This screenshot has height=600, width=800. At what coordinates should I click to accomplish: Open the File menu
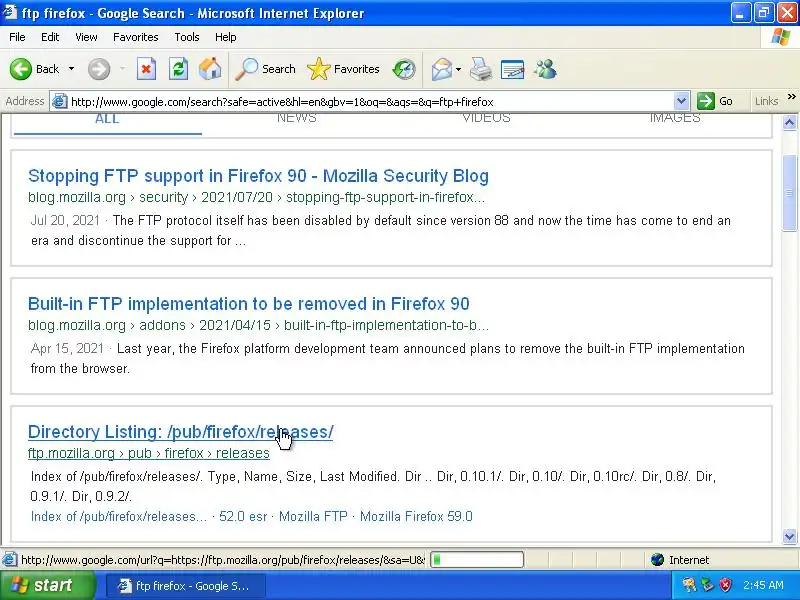click(x=17, y=37)
